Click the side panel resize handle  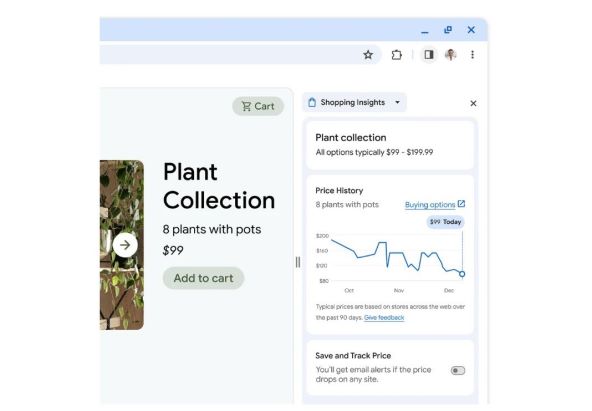(x=298, y=262)
